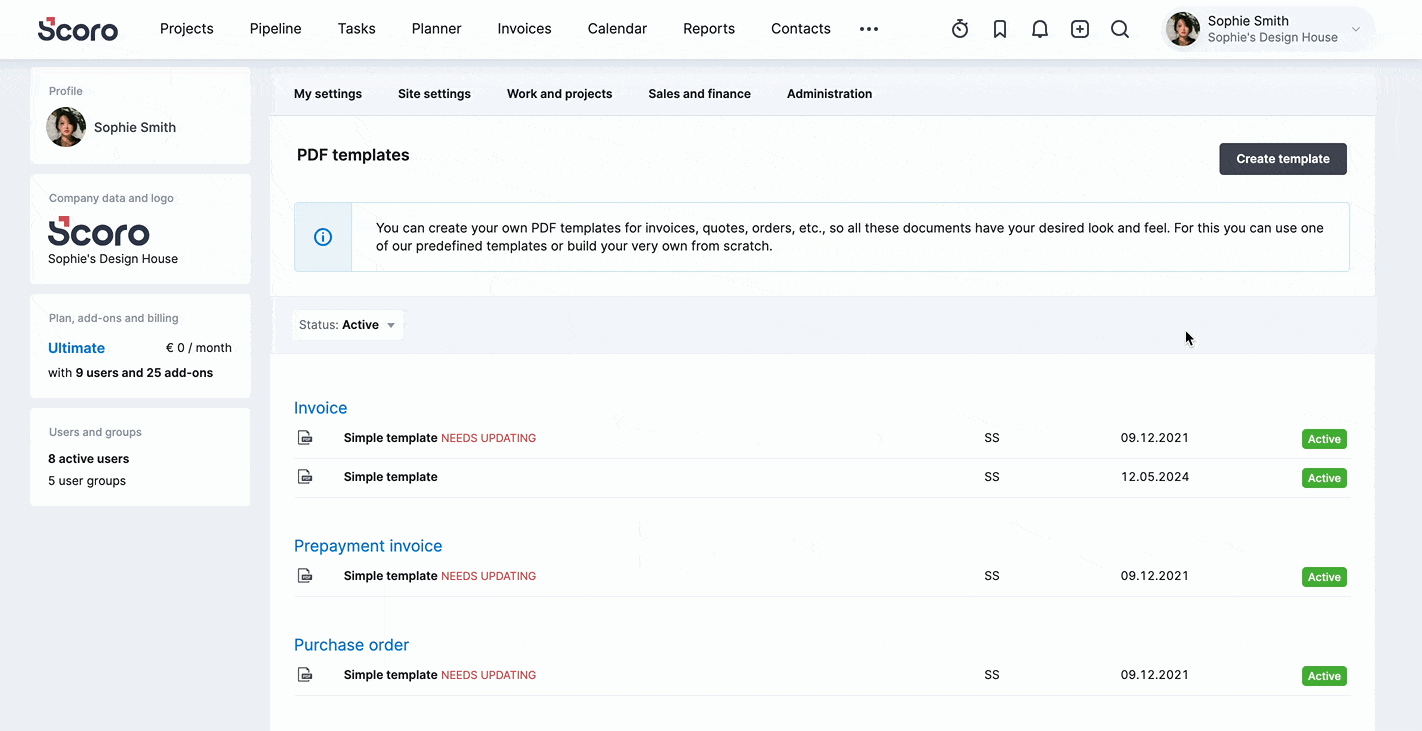The width and height of the screenshot is (1422, 731).
Task: Open the Purchase order heading link
Action: pyautogui.click(x=351, y=645)
